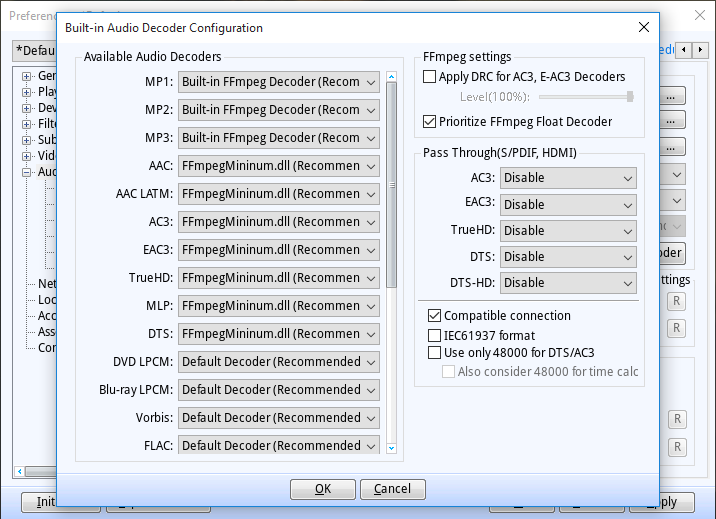This screenshot has width=716, height=519.
Task: Close the Built-in Audio Decoder Configuration dialog
Action: point(643,27)
